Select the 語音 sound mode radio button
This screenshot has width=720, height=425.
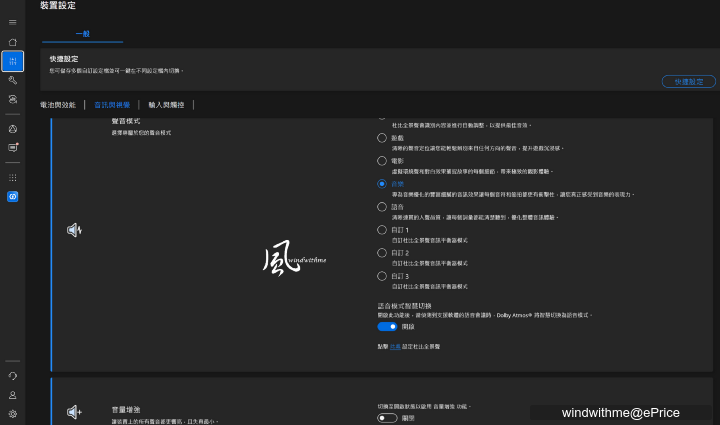click(382, 207)
